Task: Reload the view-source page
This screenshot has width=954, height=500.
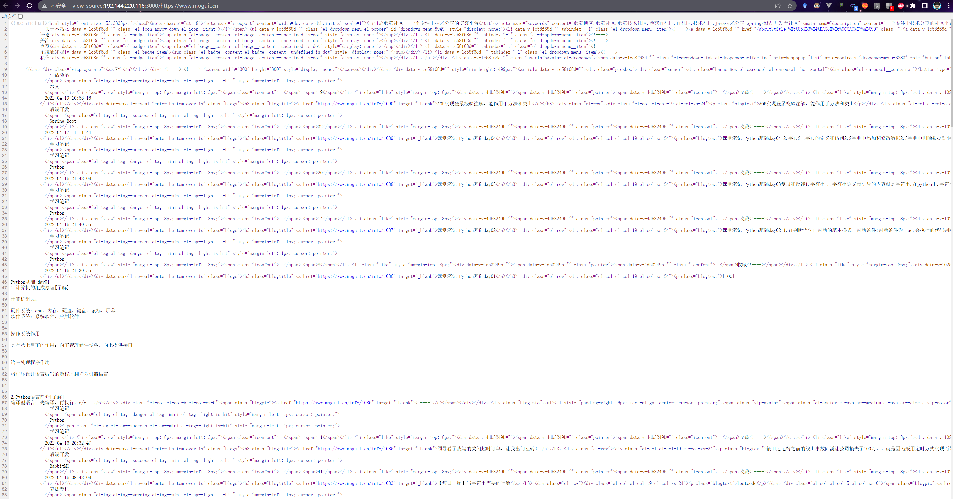Action: pyautogui.click(x=29, y=5)
